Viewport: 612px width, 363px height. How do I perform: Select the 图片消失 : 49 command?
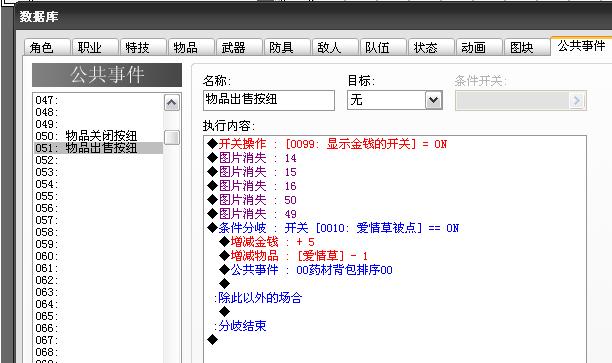pyautogui.click(x=252, y=214)
